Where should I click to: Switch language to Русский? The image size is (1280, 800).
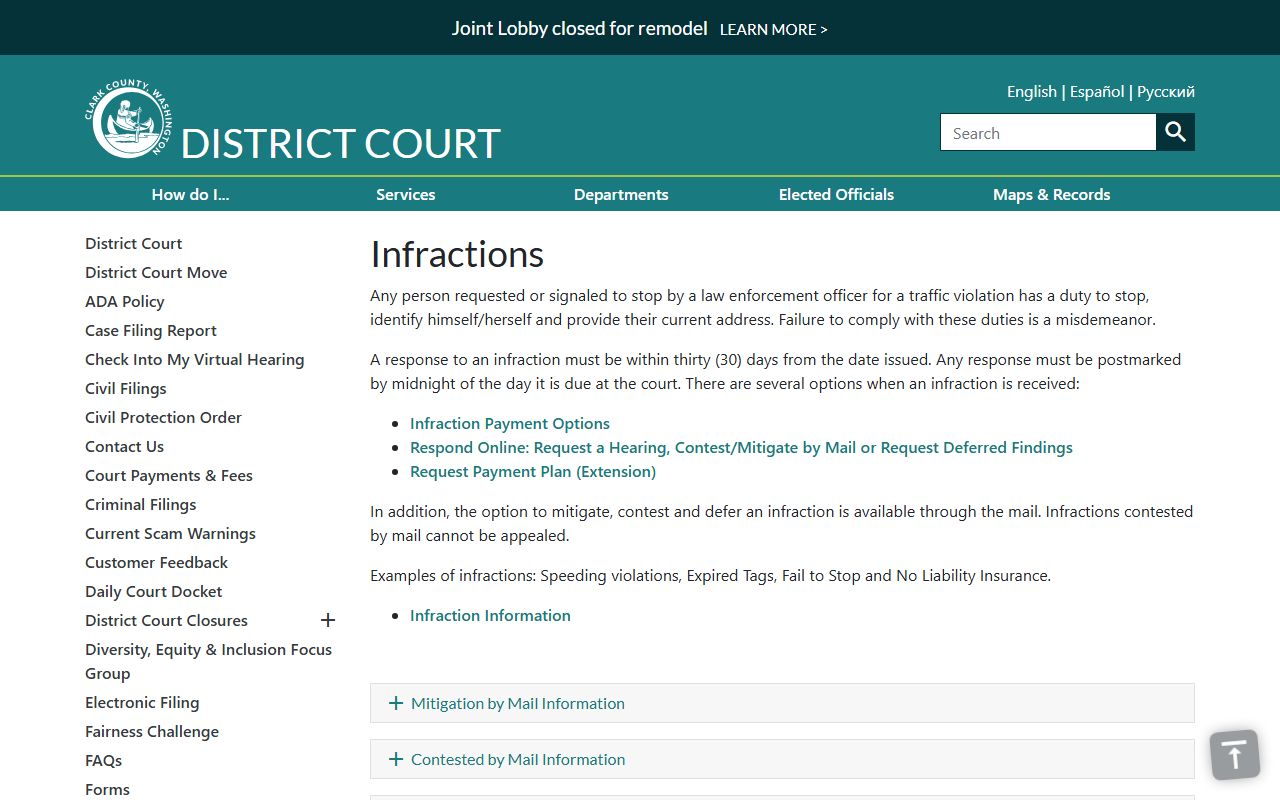[x=1166, y=91]
